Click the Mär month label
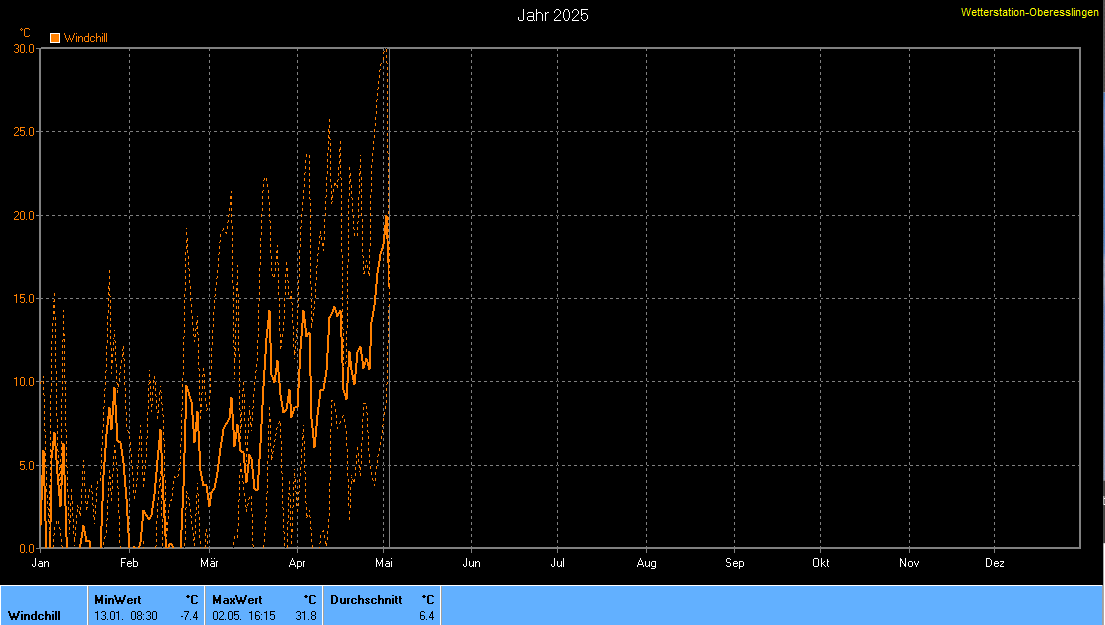Viewport: 1105px width, 625px height. (209, 563)
